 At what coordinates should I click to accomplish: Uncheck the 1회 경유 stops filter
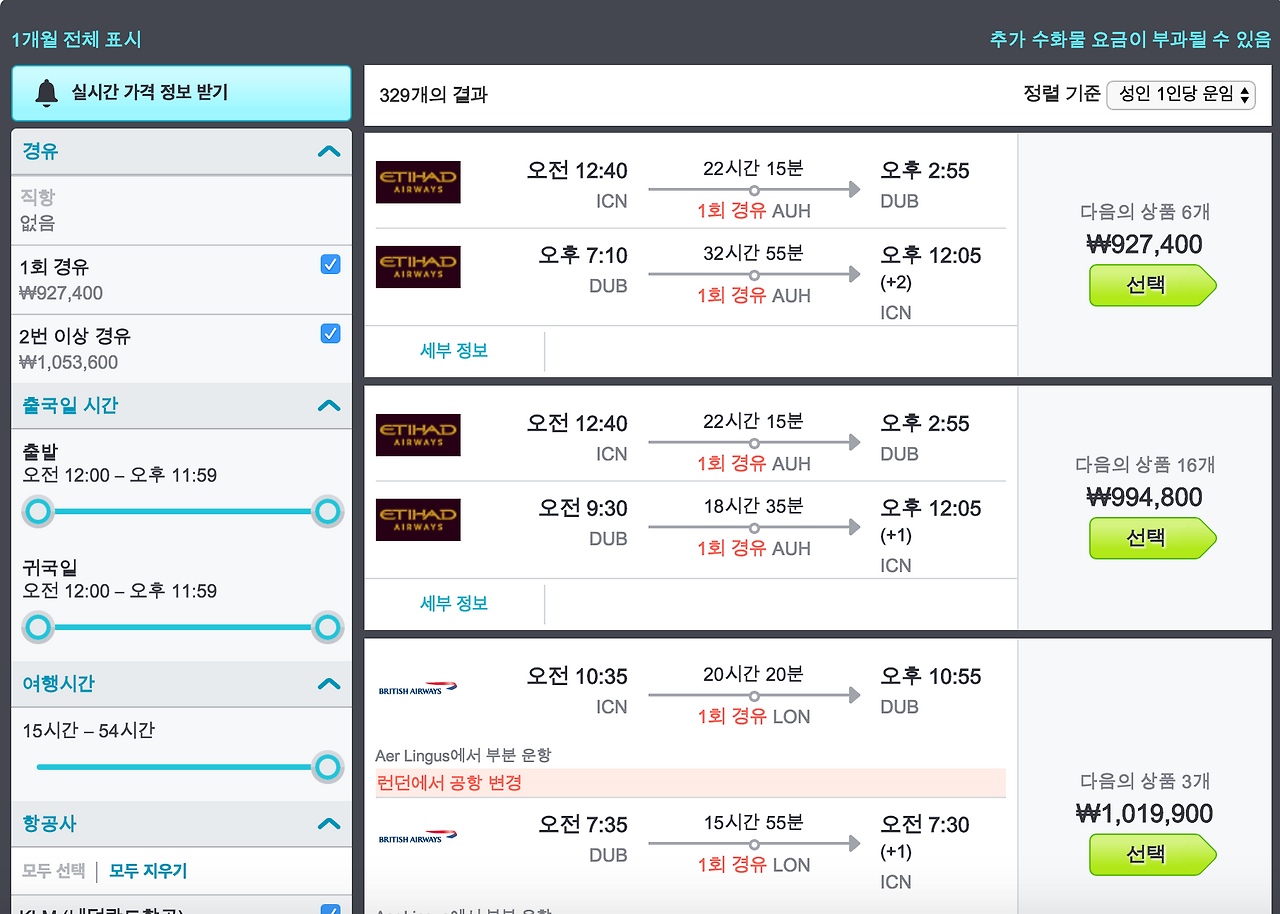point(330,264)
